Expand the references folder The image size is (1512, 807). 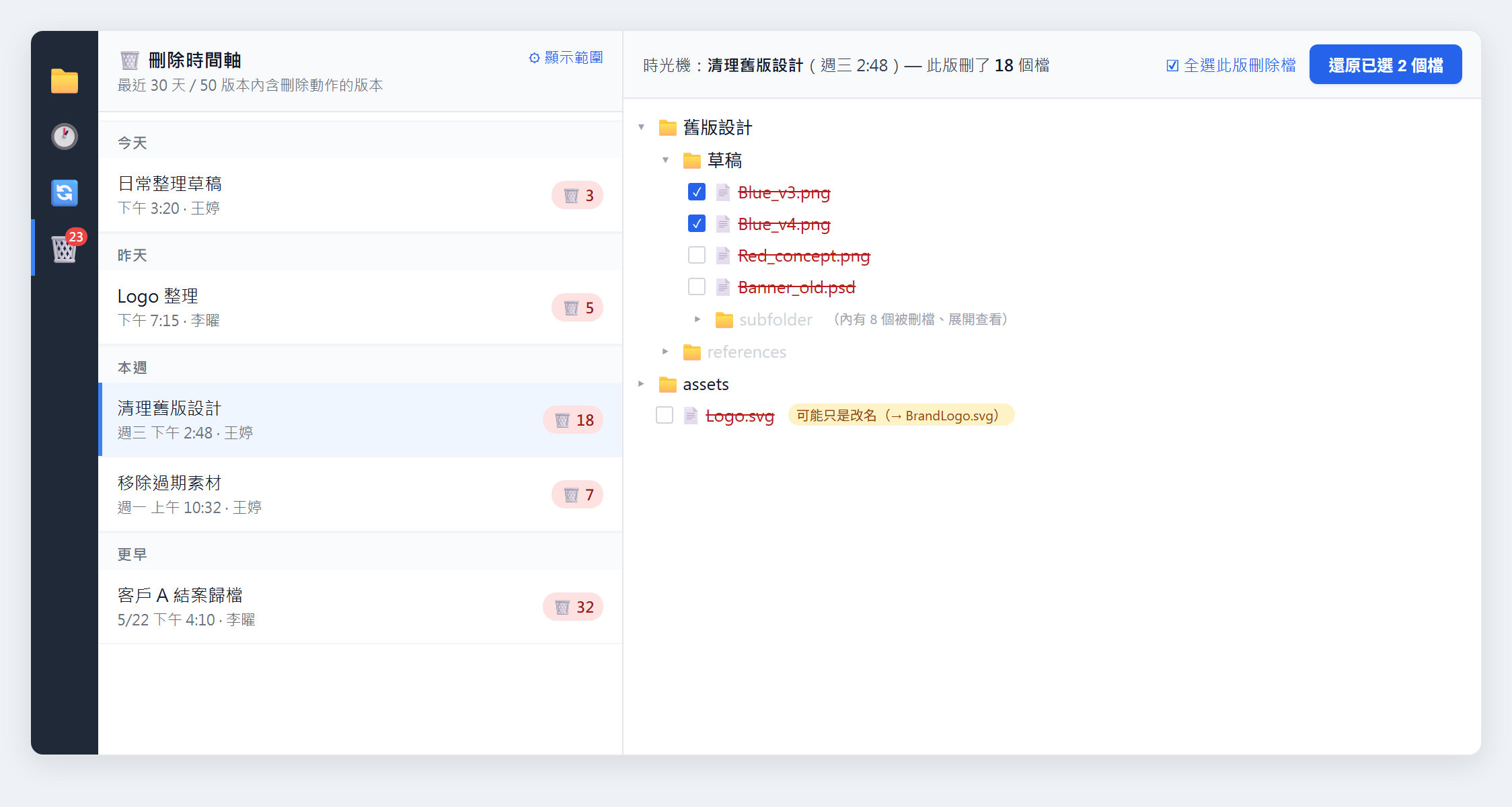tap(666, 352)
